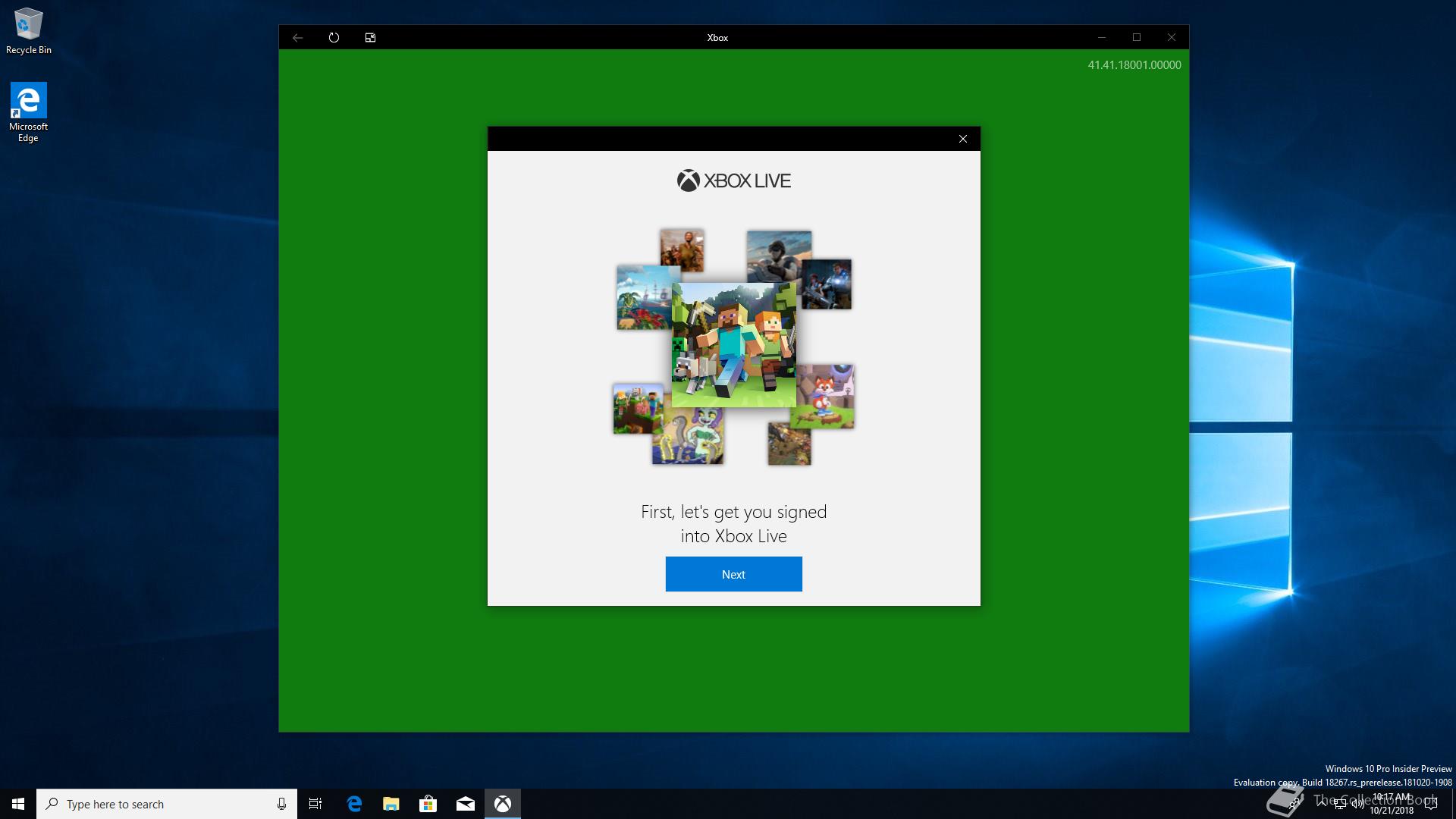Maximize the Xbox window
The image size is (1456, 819).
[x=1137, y=37]
